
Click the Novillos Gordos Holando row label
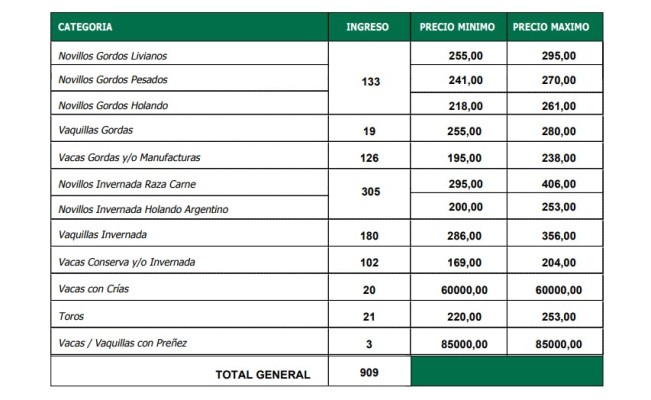click(x=113, y=105)
